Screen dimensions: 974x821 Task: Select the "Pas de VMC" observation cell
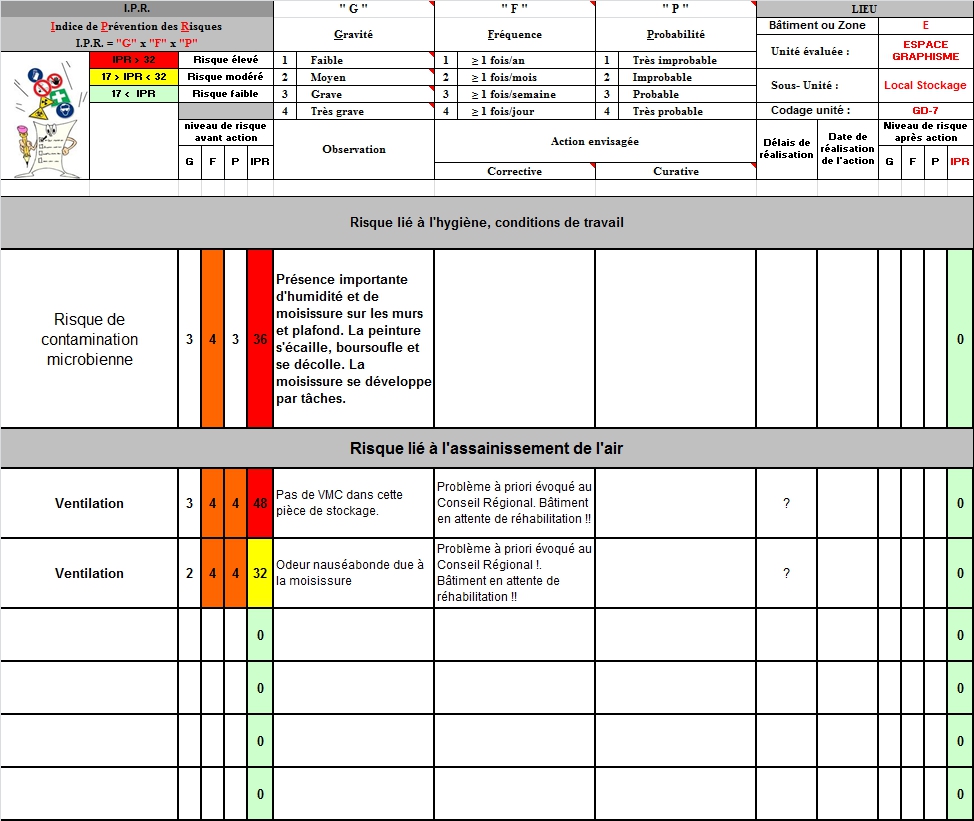point(353,503)
